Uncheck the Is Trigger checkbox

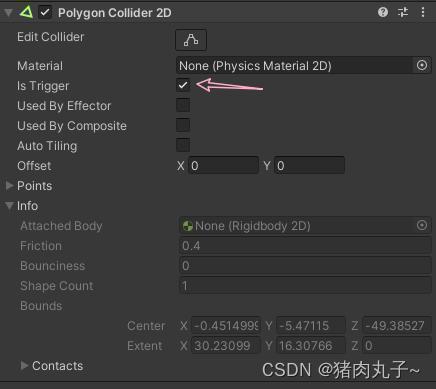pos(183,85)
